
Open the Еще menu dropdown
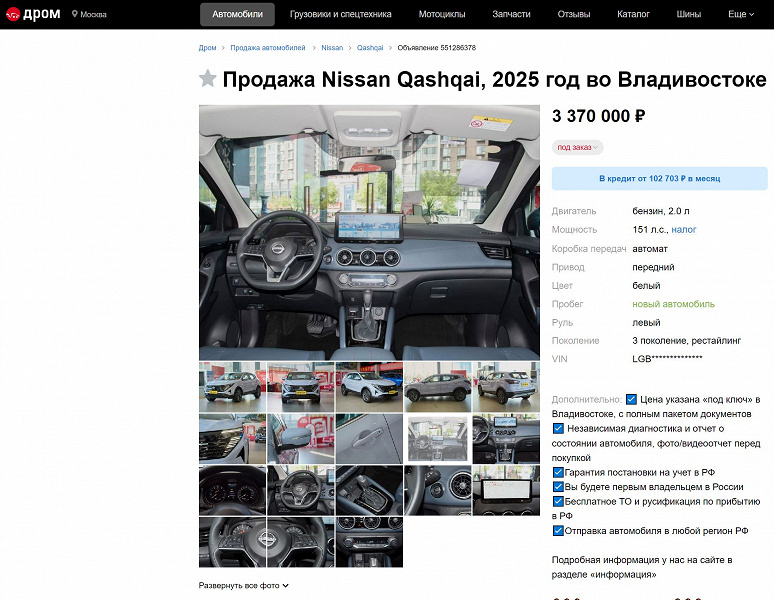[x=741, y=14]
